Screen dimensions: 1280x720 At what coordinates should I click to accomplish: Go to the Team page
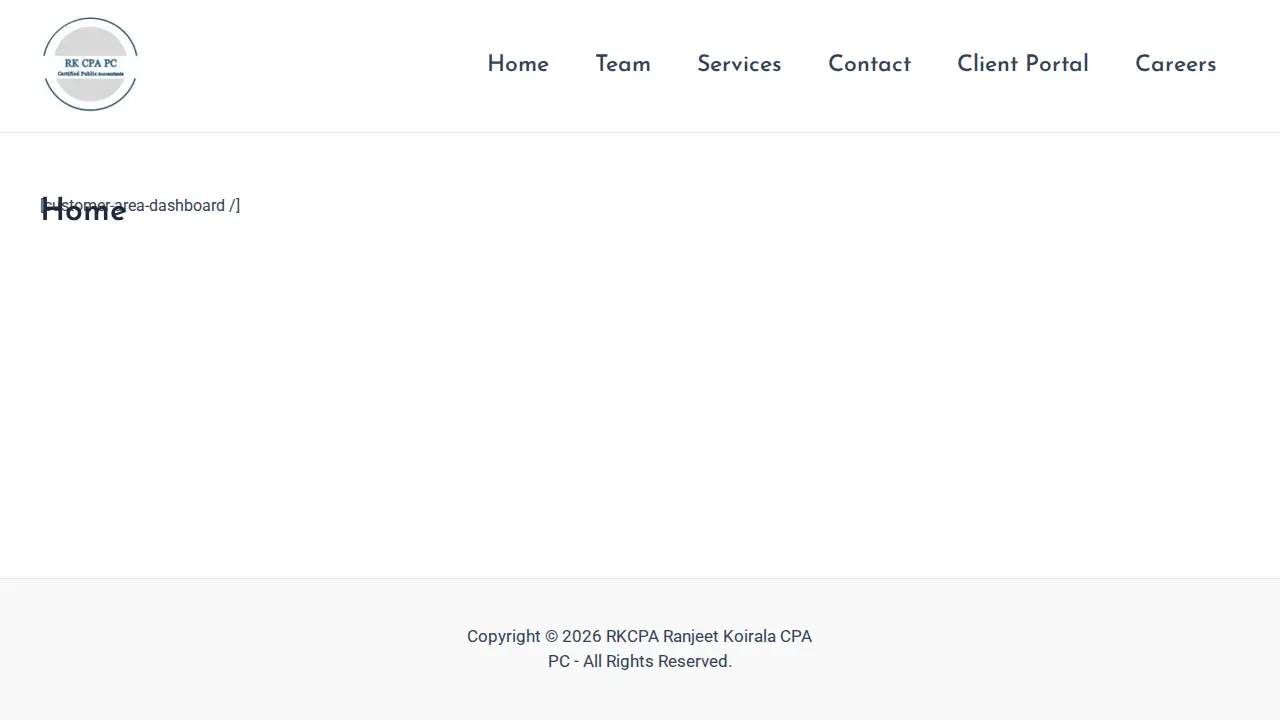click(623, 64)
